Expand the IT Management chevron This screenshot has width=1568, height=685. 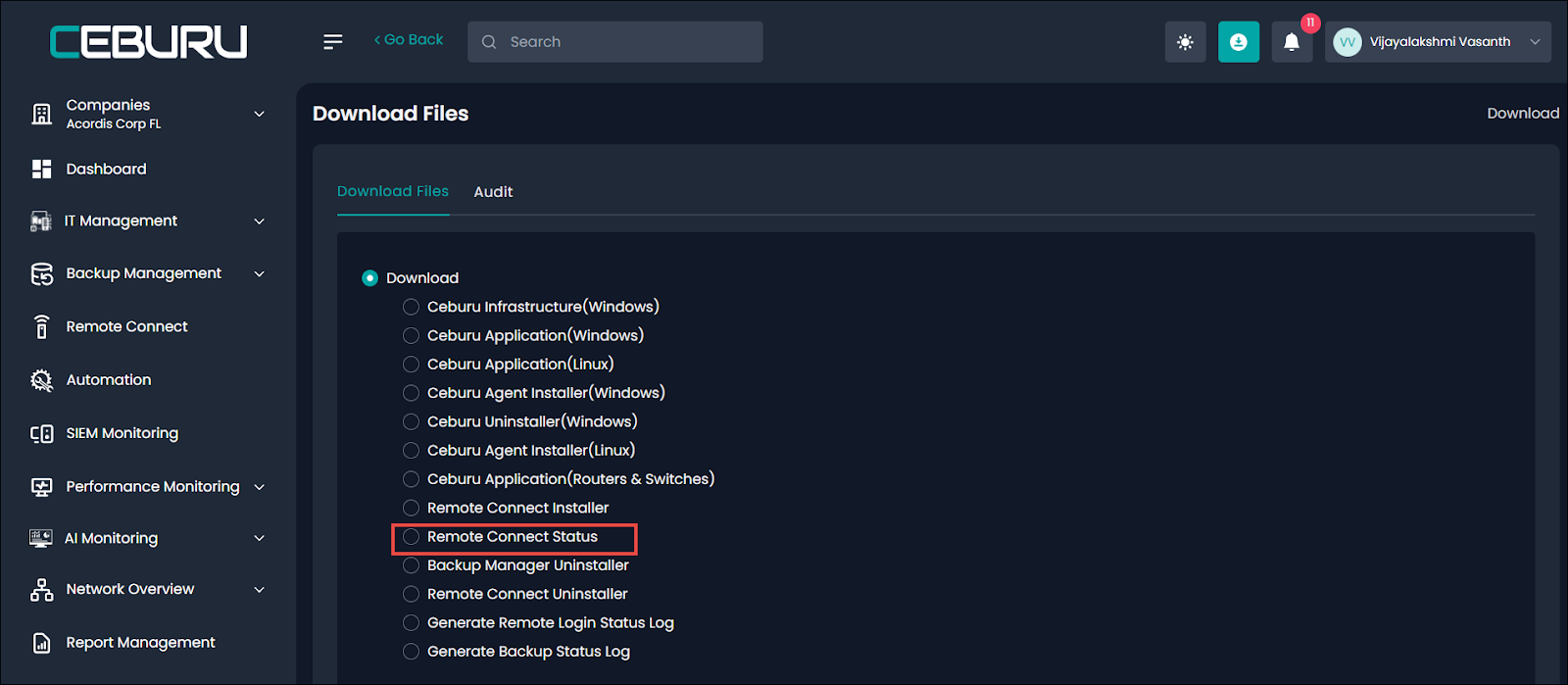(260, 221)
